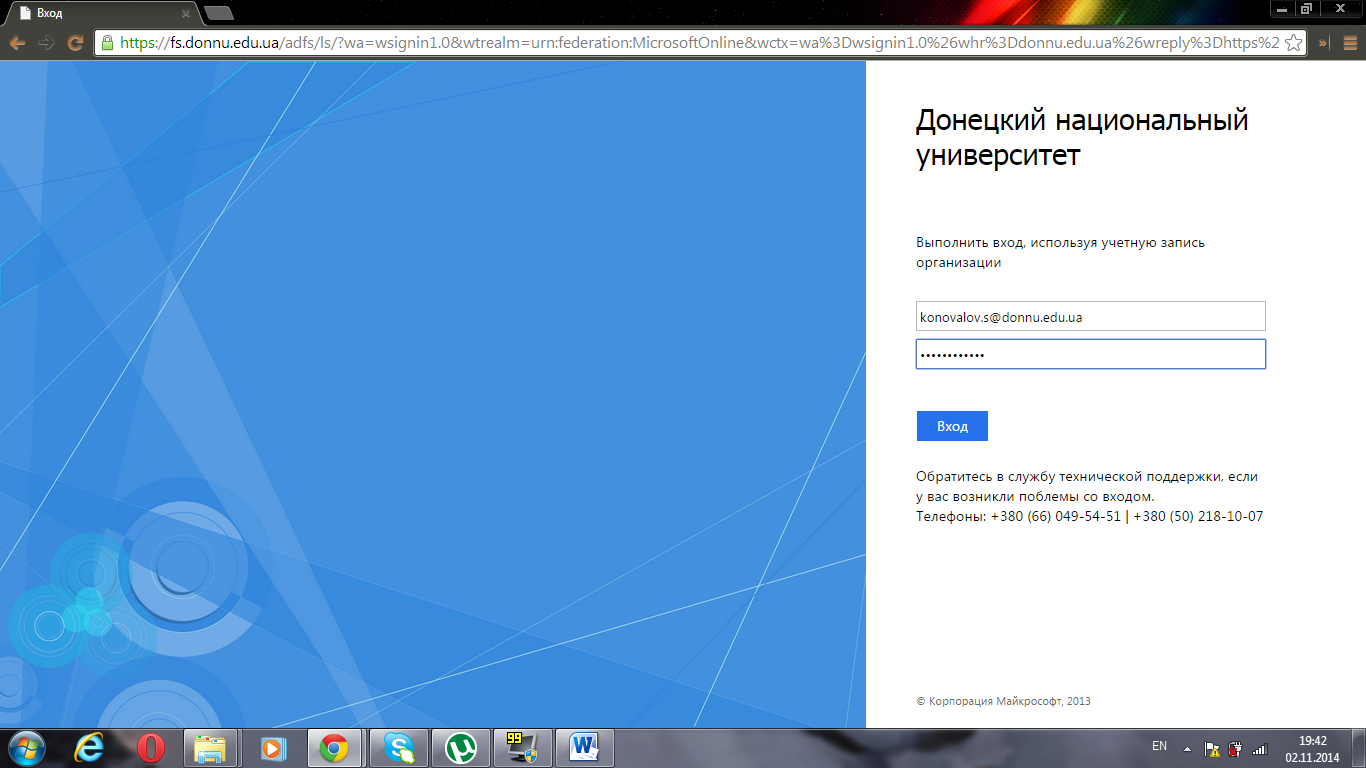Click the Донецкий национальный университет heading

pyautogui.click(x=1082, y=137)
